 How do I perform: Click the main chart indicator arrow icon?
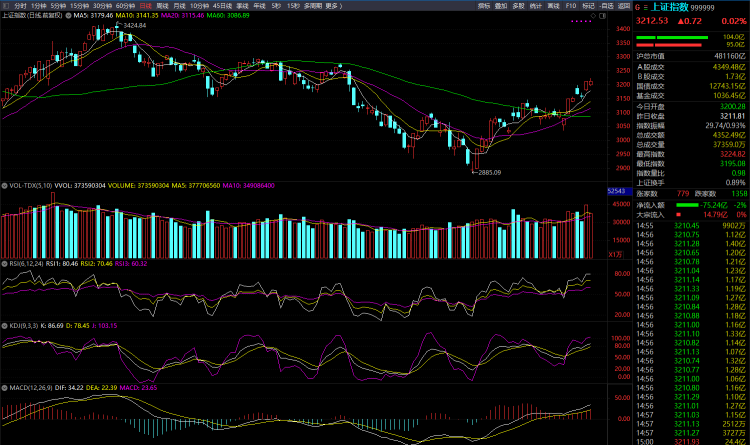69,16
